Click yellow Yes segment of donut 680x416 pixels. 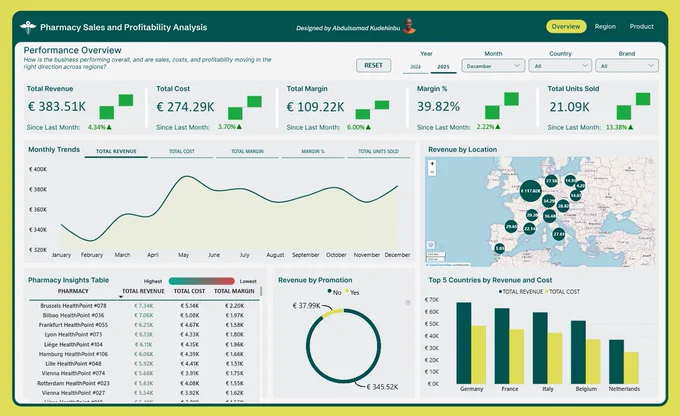pyautogui.click(x=333, y=312)
